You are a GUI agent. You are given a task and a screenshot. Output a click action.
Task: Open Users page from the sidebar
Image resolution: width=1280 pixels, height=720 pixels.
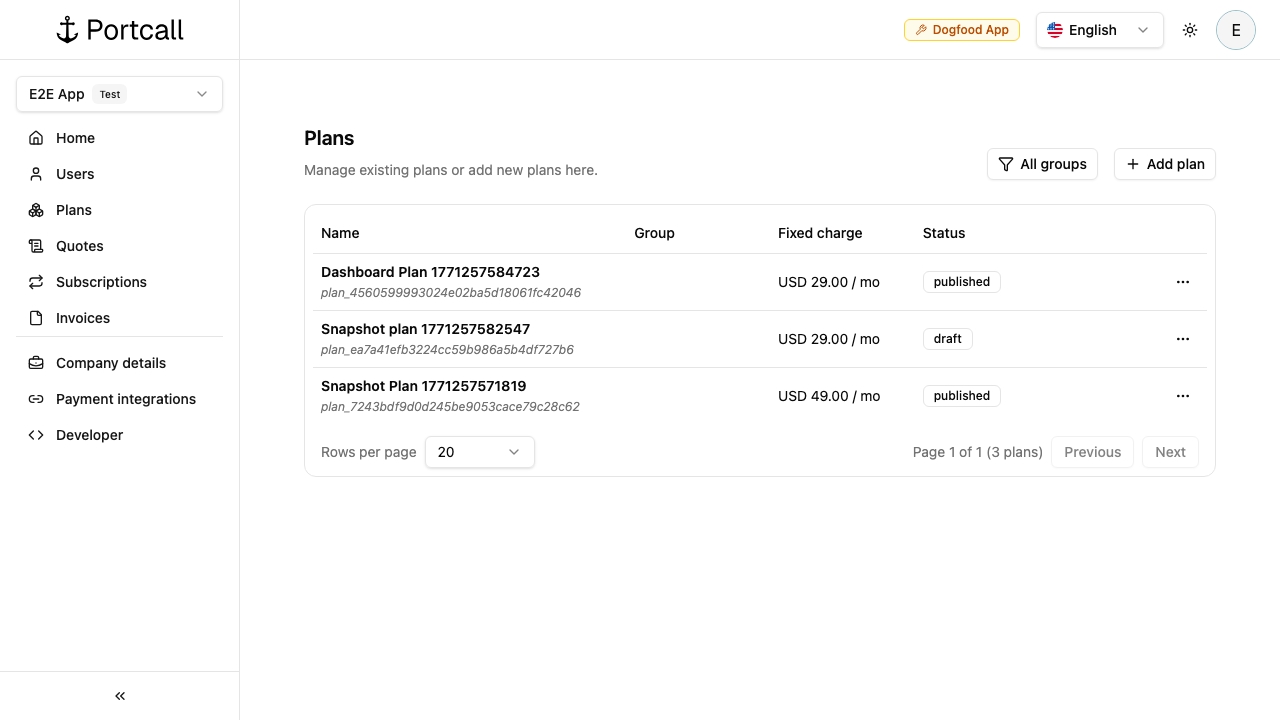click(75, 174)
